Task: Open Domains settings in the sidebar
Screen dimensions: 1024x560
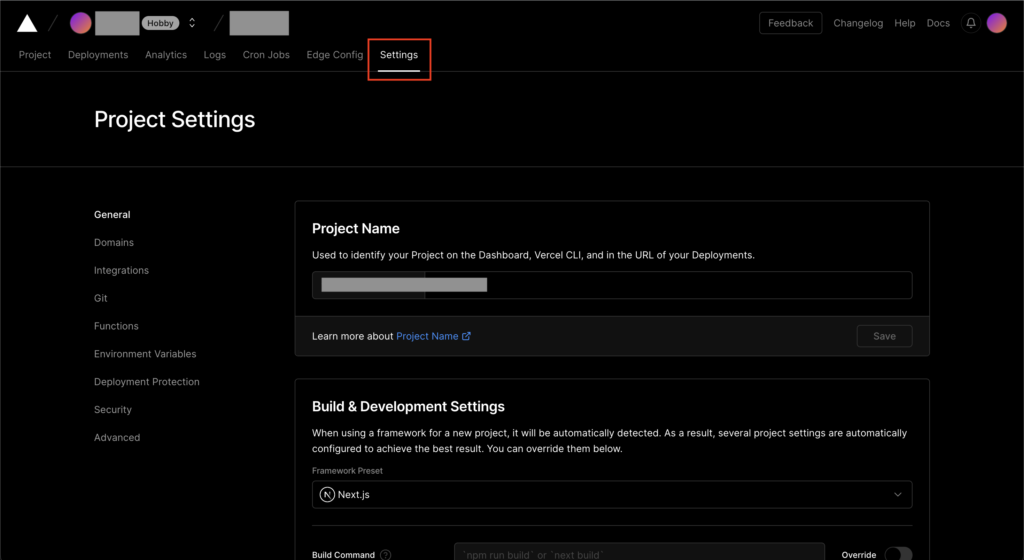Action: (114, 243)
